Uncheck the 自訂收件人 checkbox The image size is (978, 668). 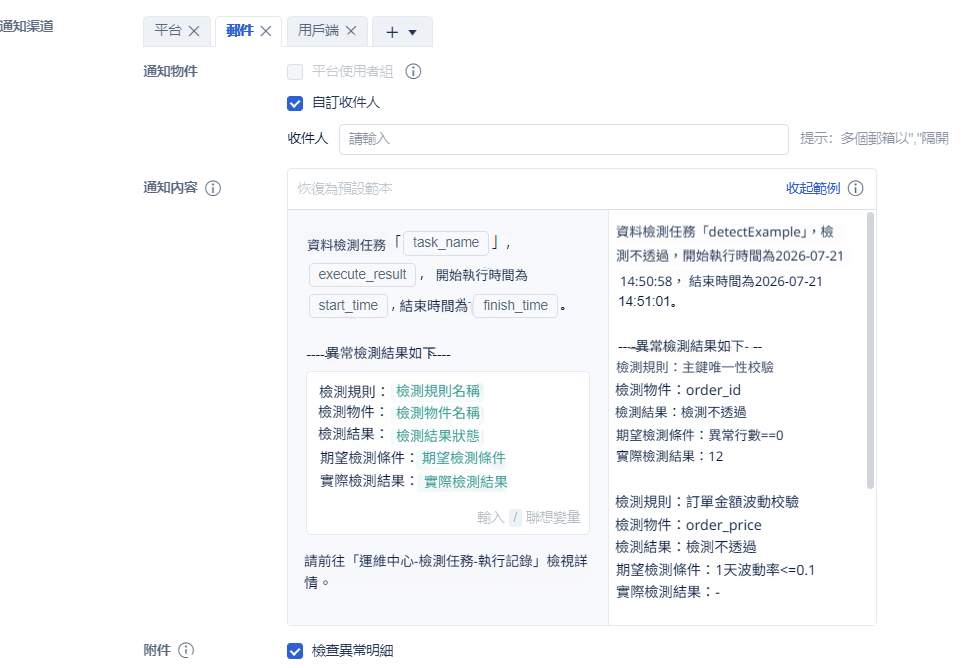295,104
